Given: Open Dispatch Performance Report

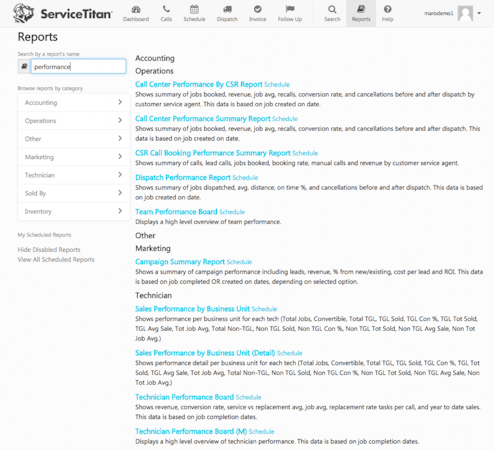Looking at the screenshot, I should pos(183,177).
